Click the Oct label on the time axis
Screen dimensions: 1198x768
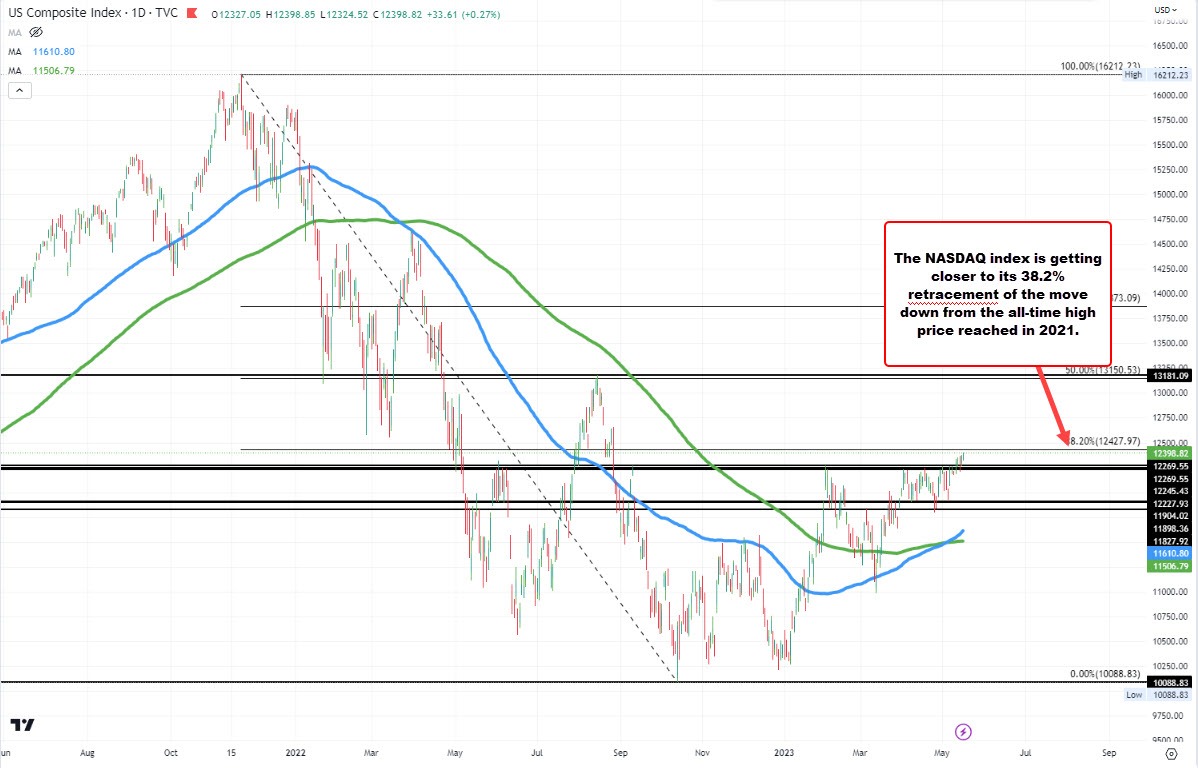[x=170, y=752]
